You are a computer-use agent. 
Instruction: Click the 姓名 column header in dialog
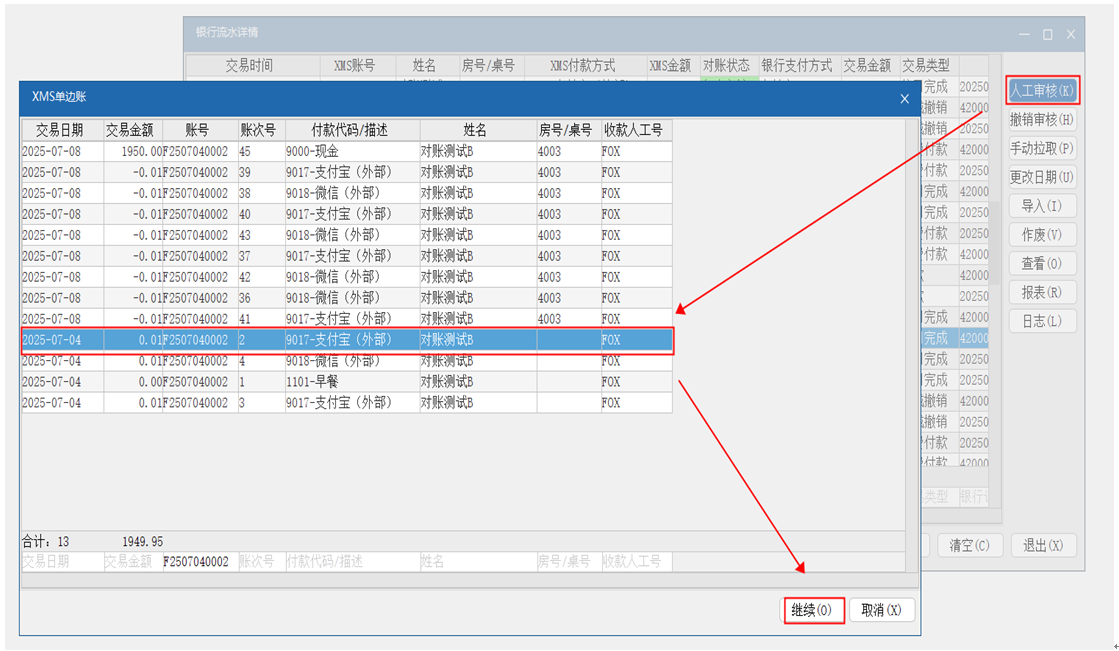477,130
